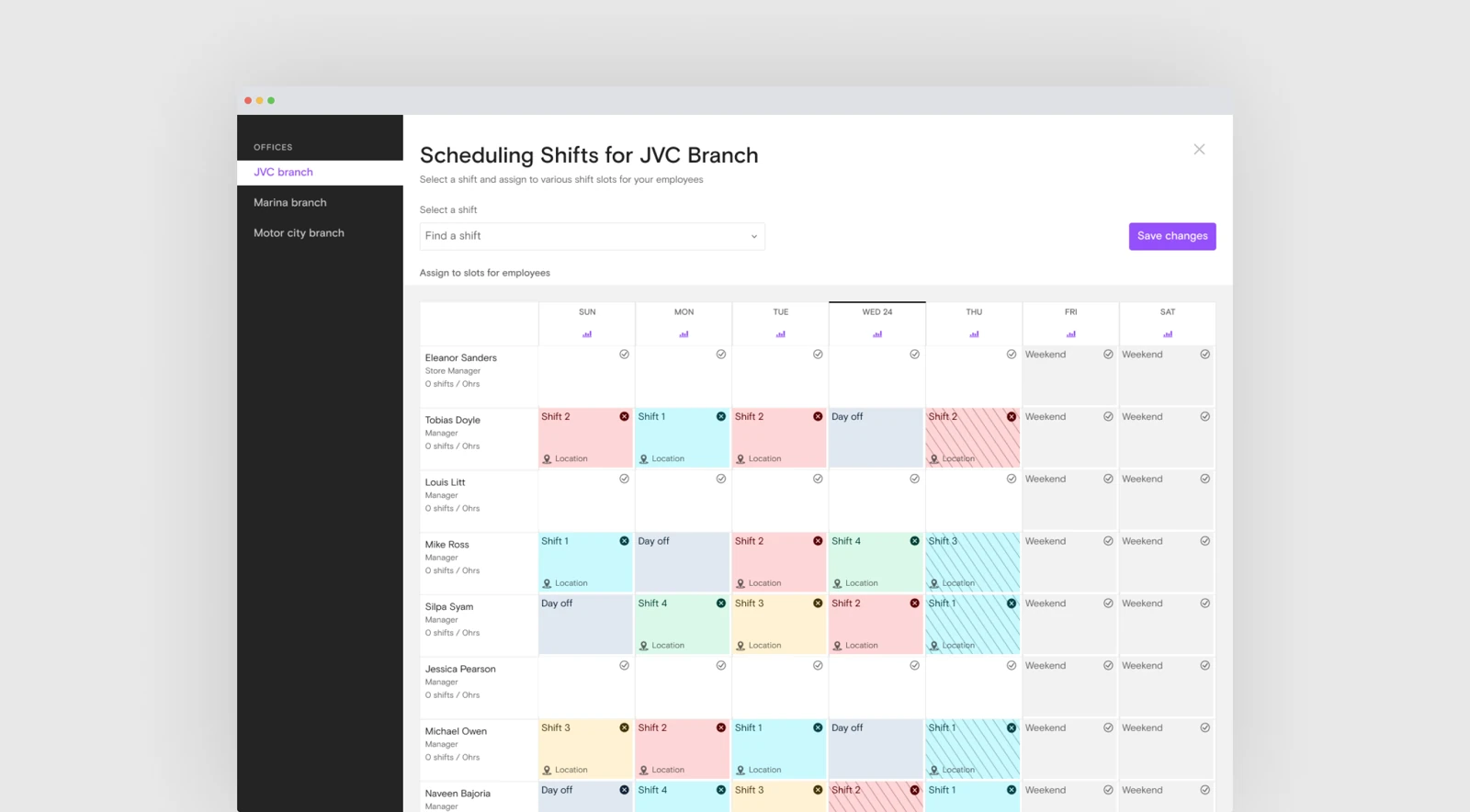This screenshot has height=812, width=1470.
Task: Open the FRI column stats chart icon
Action: tap(1071, 334)
